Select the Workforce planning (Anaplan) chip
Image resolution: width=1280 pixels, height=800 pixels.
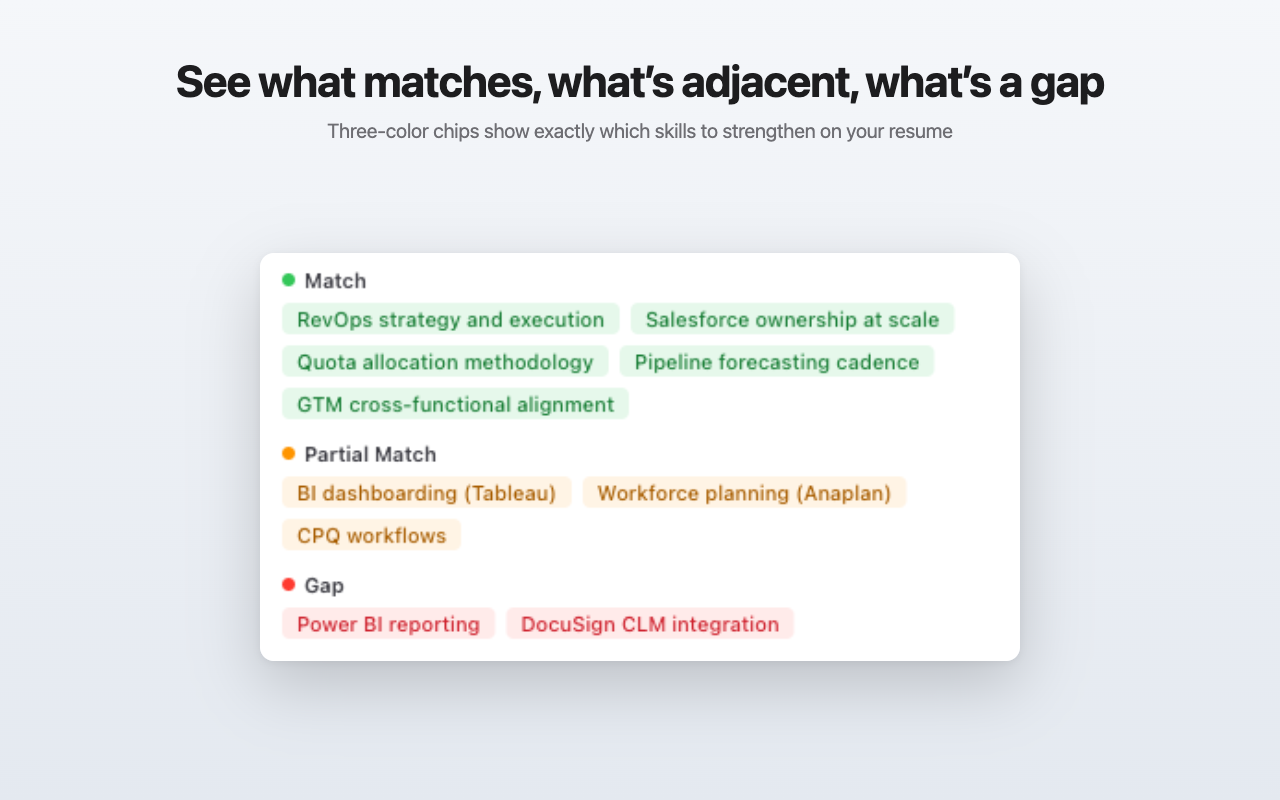click(745, 492)
